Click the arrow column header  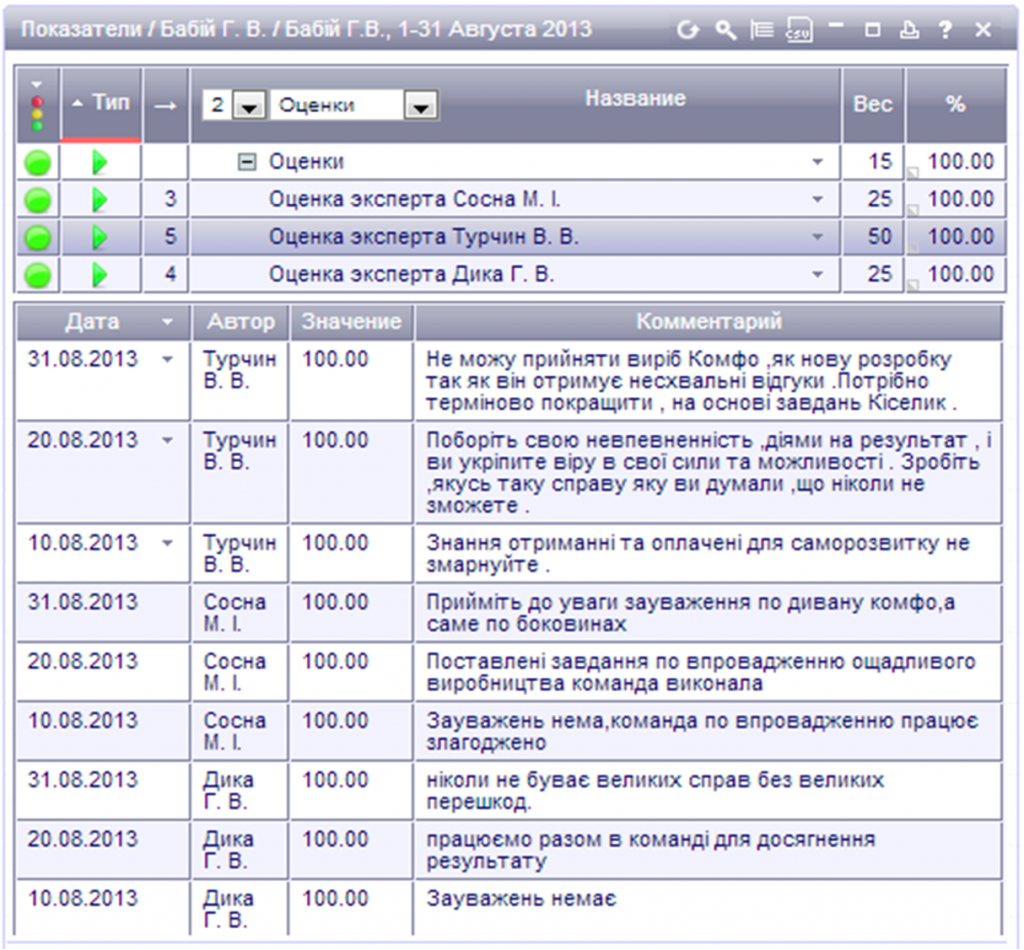[x=166, y=105]
